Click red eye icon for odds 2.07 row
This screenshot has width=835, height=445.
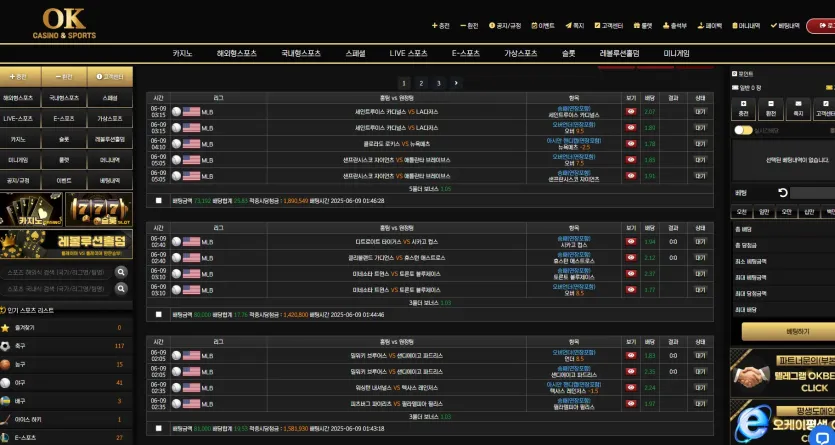631,112
